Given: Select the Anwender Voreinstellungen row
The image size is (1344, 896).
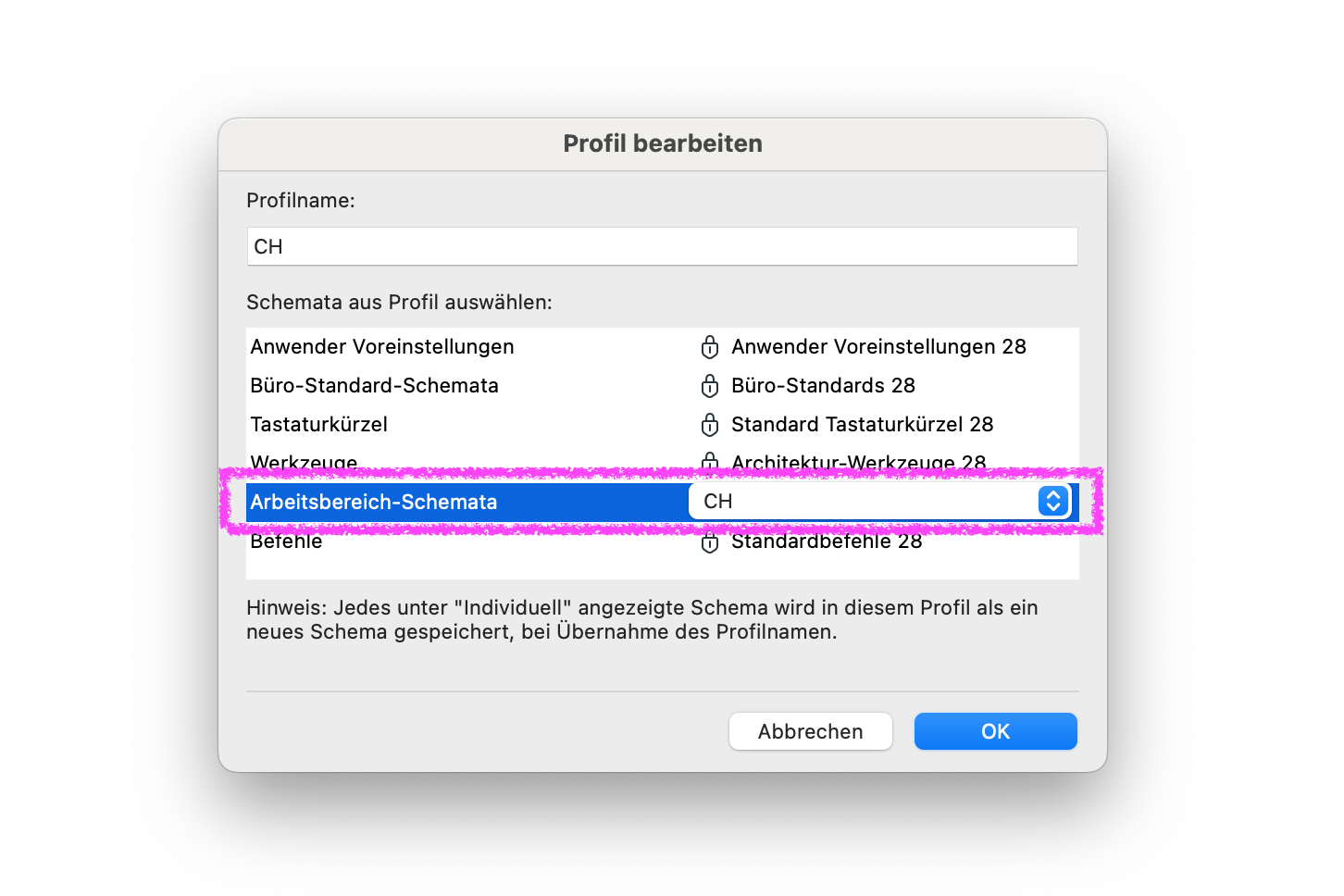Looking at the screenshot, I should click(x=663, y=347).
